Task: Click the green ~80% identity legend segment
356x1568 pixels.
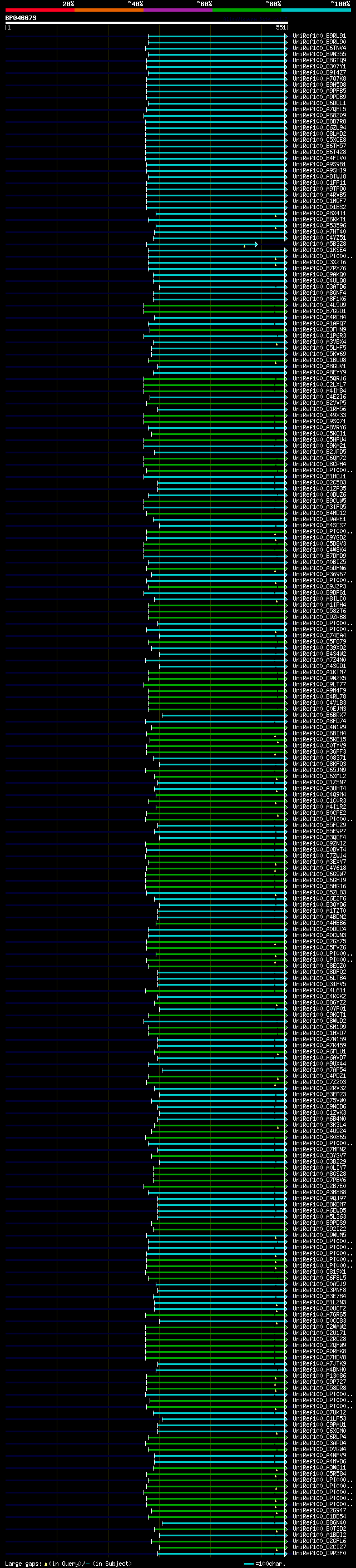Action: (x=247, y=10)
